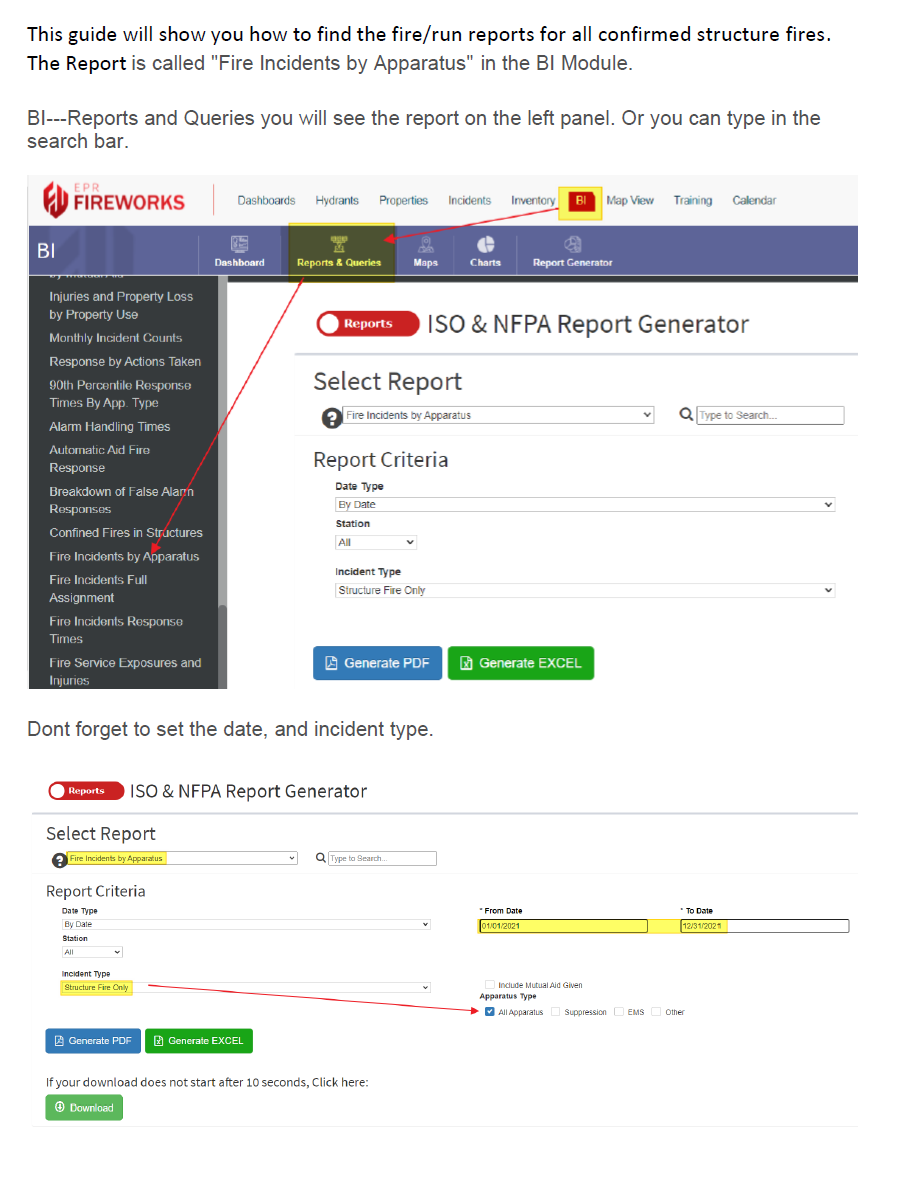Select Fire Incidents by Apparatus report
Viewport: 922px width, 1178px height.
tap(124, 557)
